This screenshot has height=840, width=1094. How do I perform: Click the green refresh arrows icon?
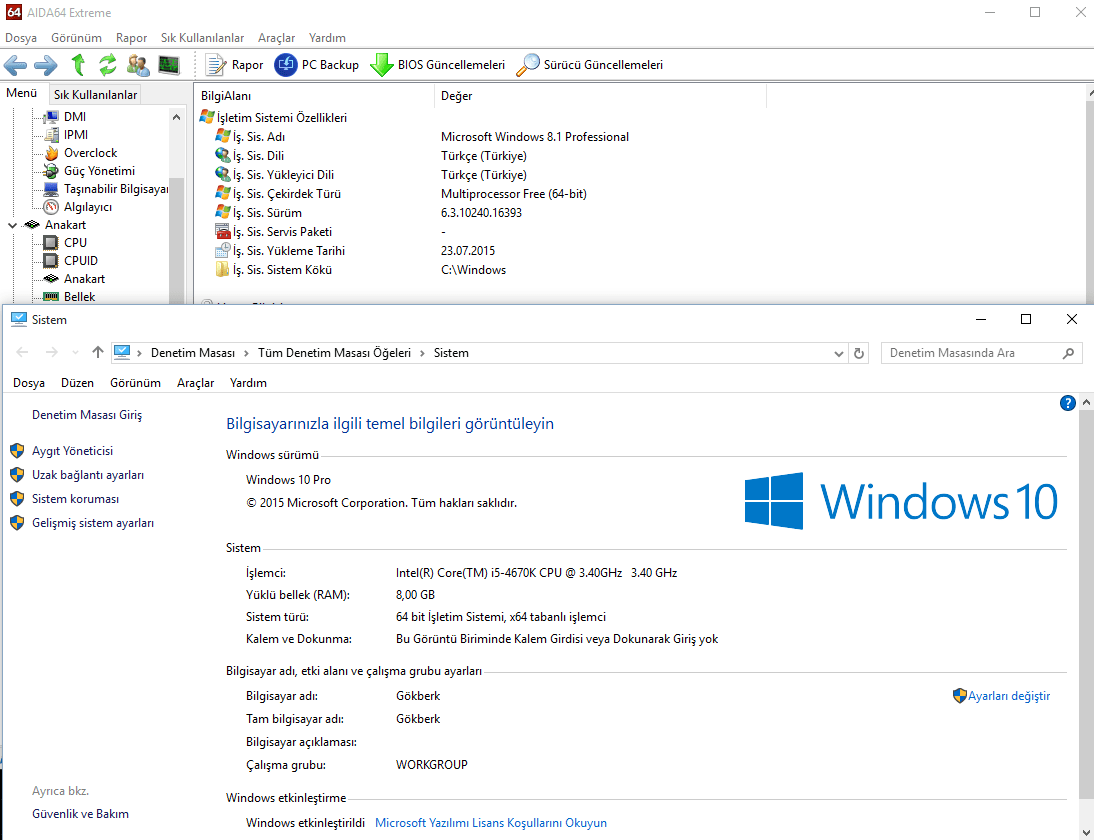tap(107, 65)
